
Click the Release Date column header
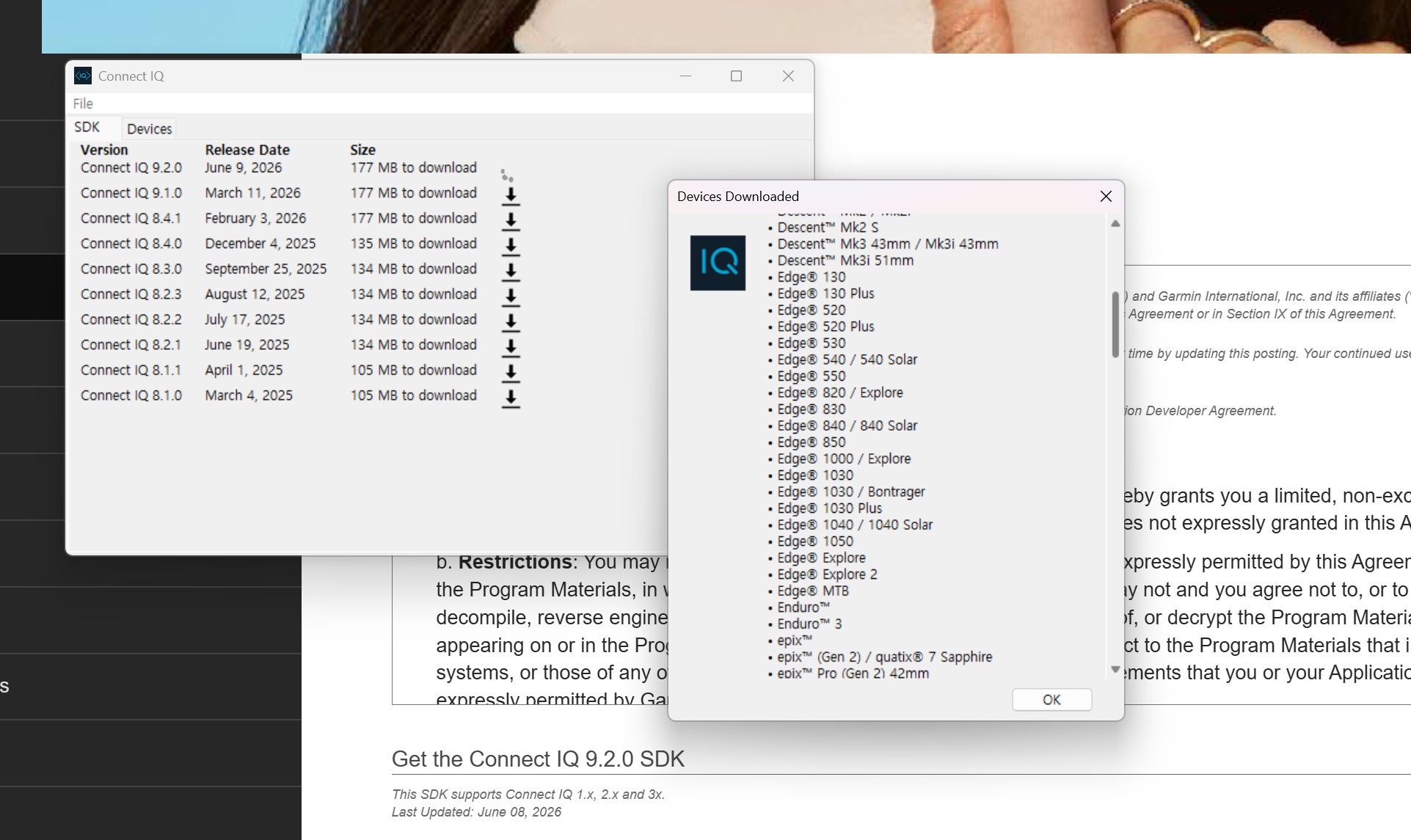[247, 150]
